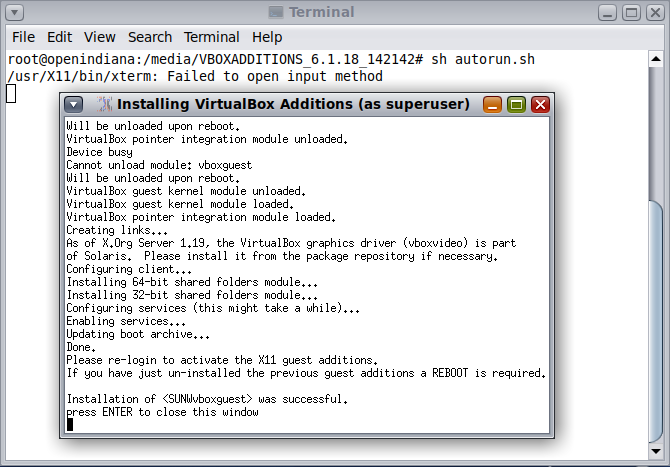670x467 pixels.
Task: Click 'Please re-login to activate' line
Action: [222, 360]
